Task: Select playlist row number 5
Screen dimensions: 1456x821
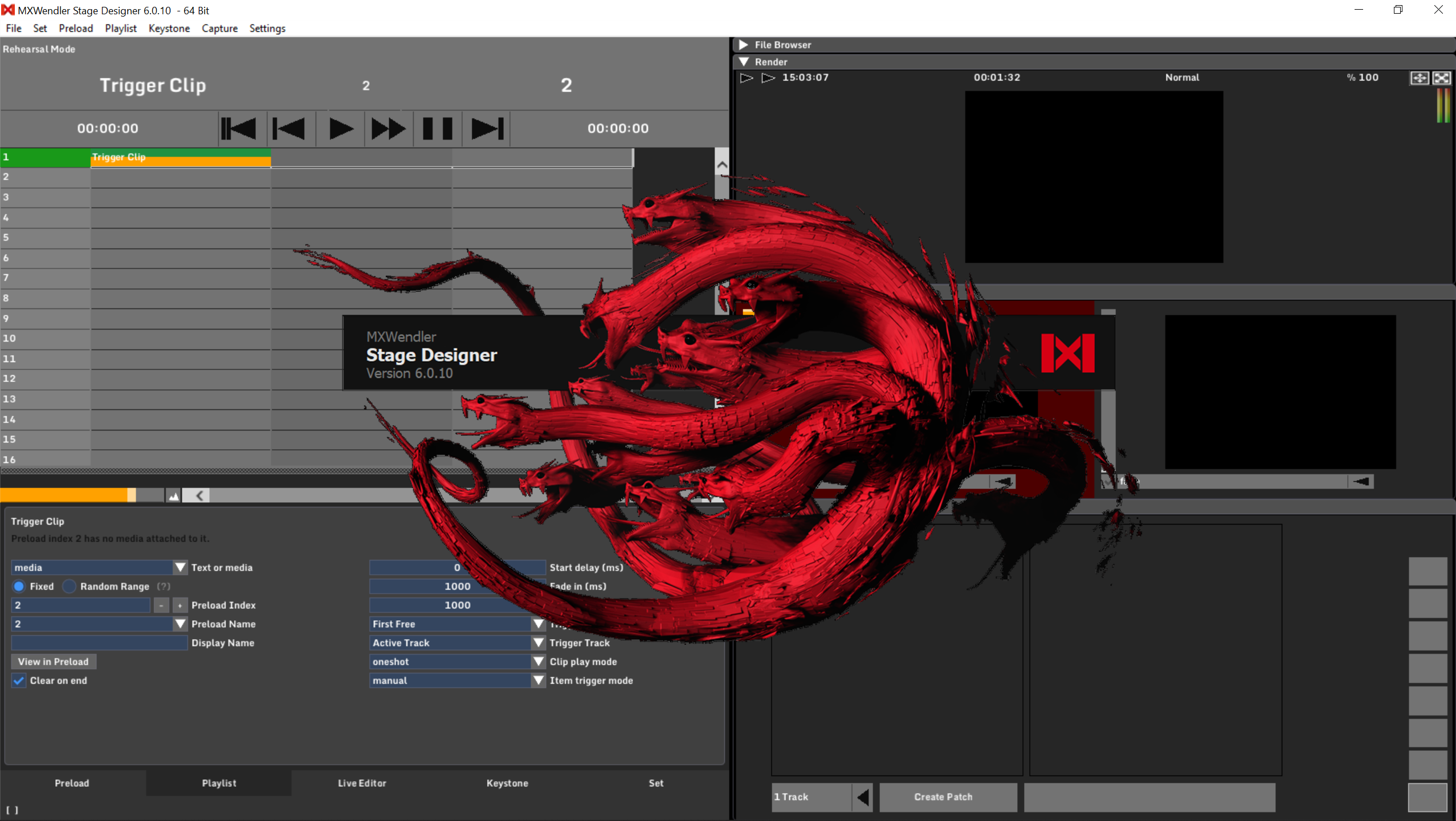Action: click(x=45, y=237)
